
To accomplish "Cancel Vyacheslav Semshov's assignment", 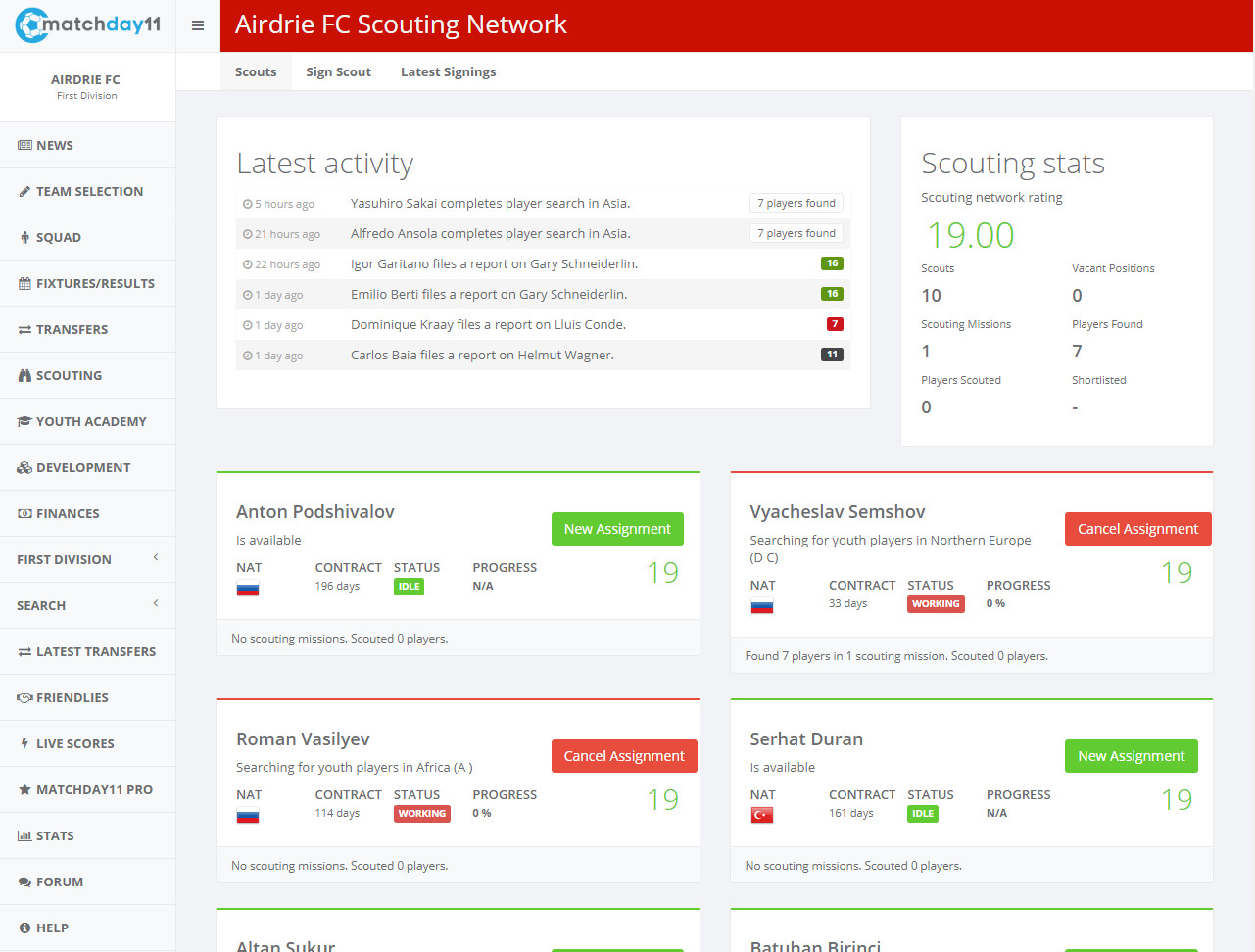I will pyautogui.click(x=1138, y=529).
